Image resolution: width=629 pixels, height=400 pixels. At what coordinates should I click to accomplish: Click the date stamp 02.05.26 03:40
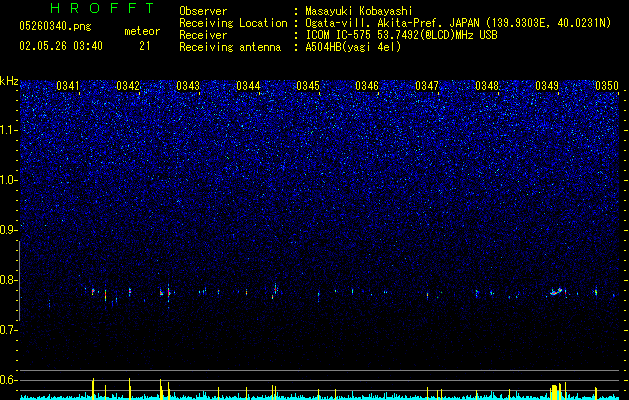[x=61, y=46]
